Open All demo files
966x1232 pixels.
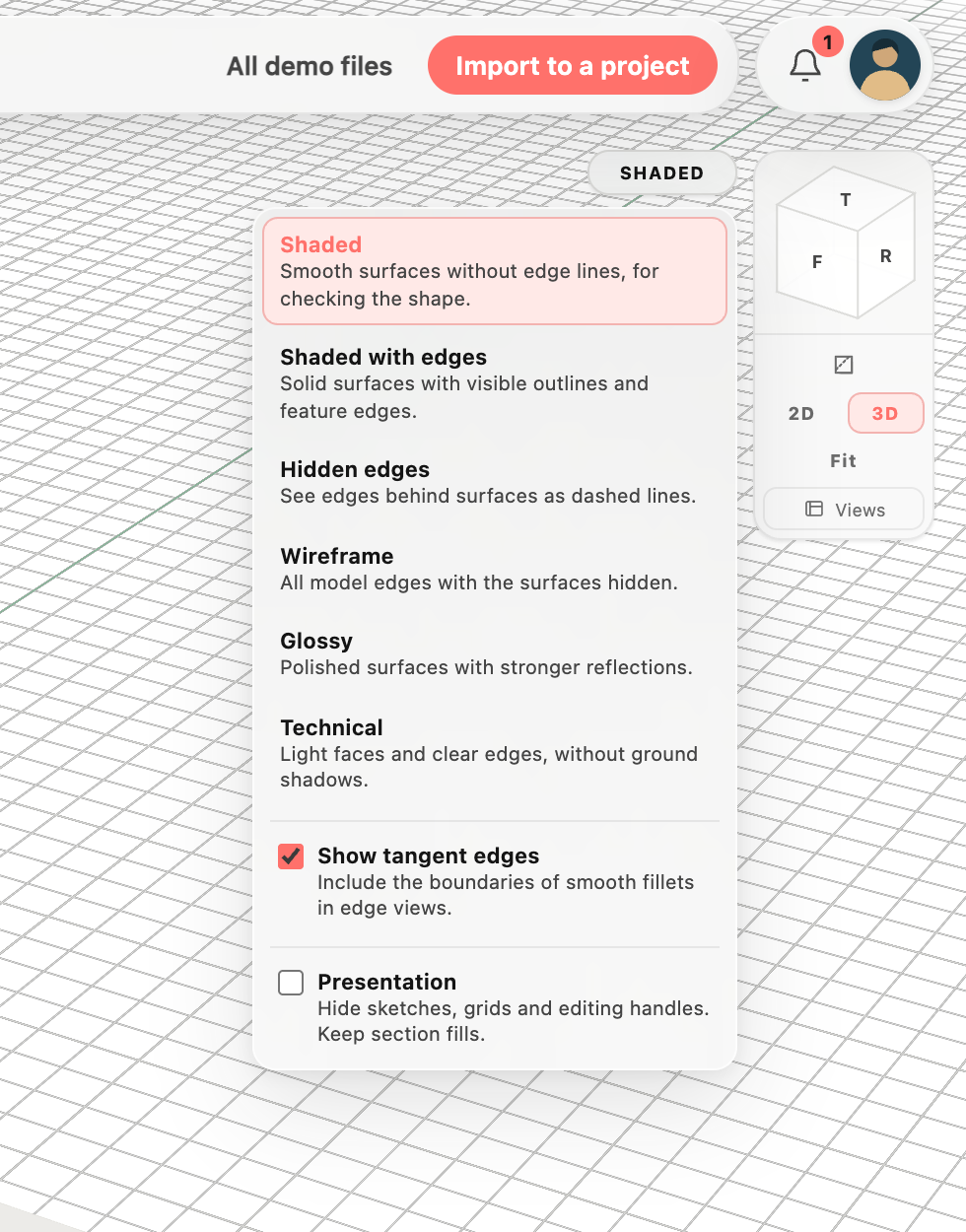click(x=310, y=66)
